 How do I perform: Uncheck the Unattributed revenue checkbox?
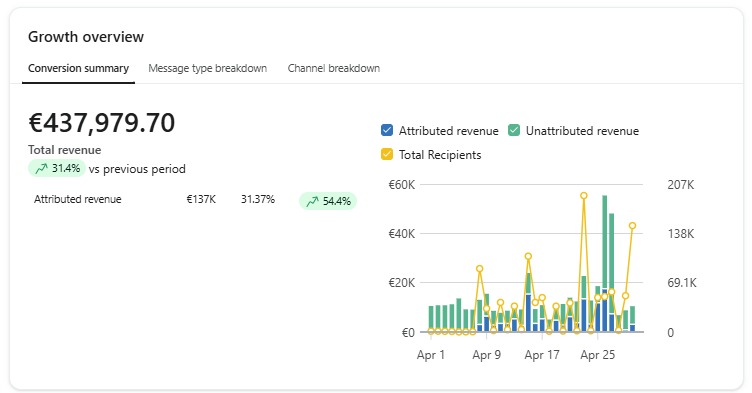point(514,131)
